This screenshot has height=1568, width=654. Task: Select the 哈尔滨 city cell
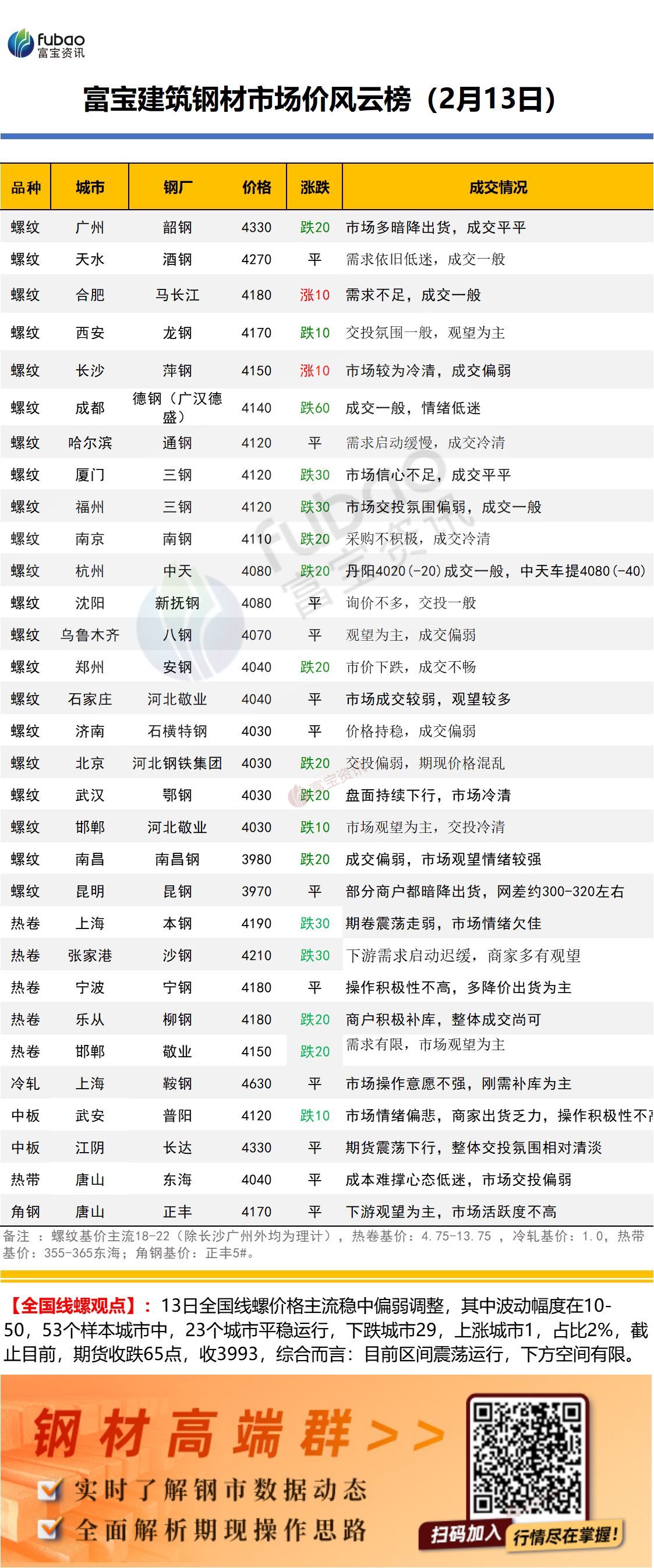point(90,443)
